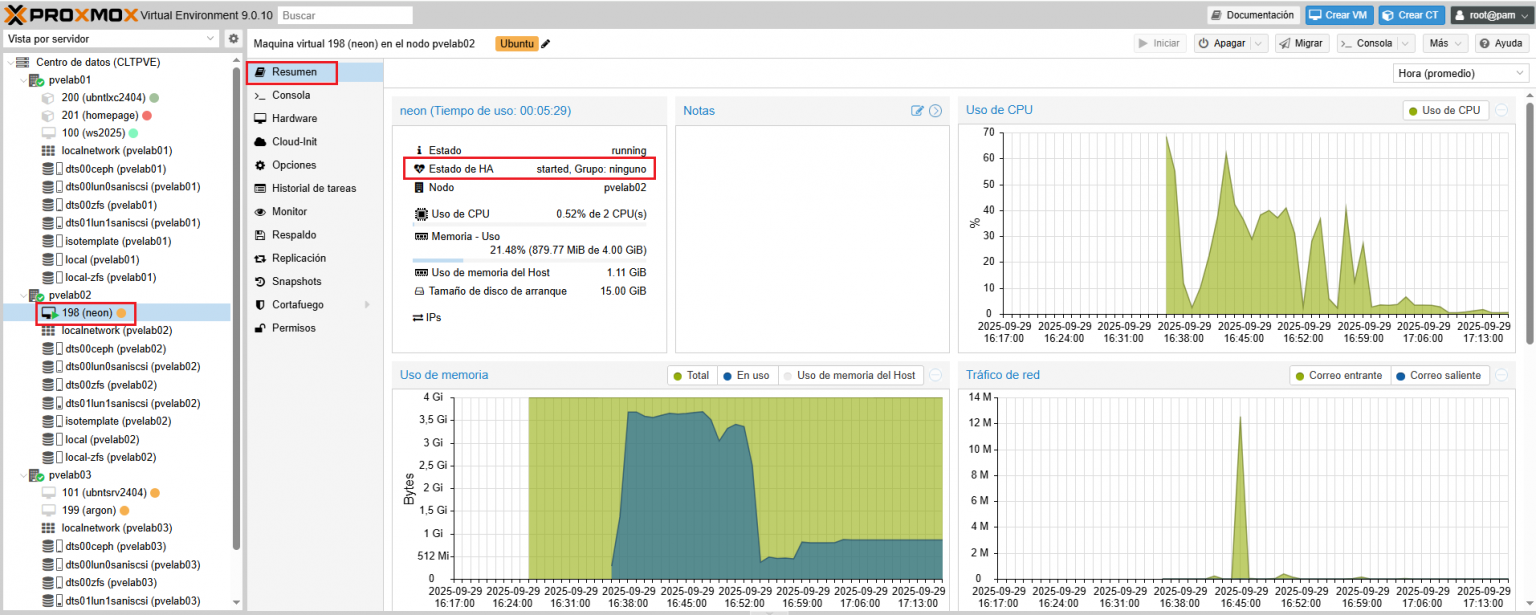This screenshot has width=1536, height=615.
Task: Edit notes using the pencil icon
Action: 917,111
